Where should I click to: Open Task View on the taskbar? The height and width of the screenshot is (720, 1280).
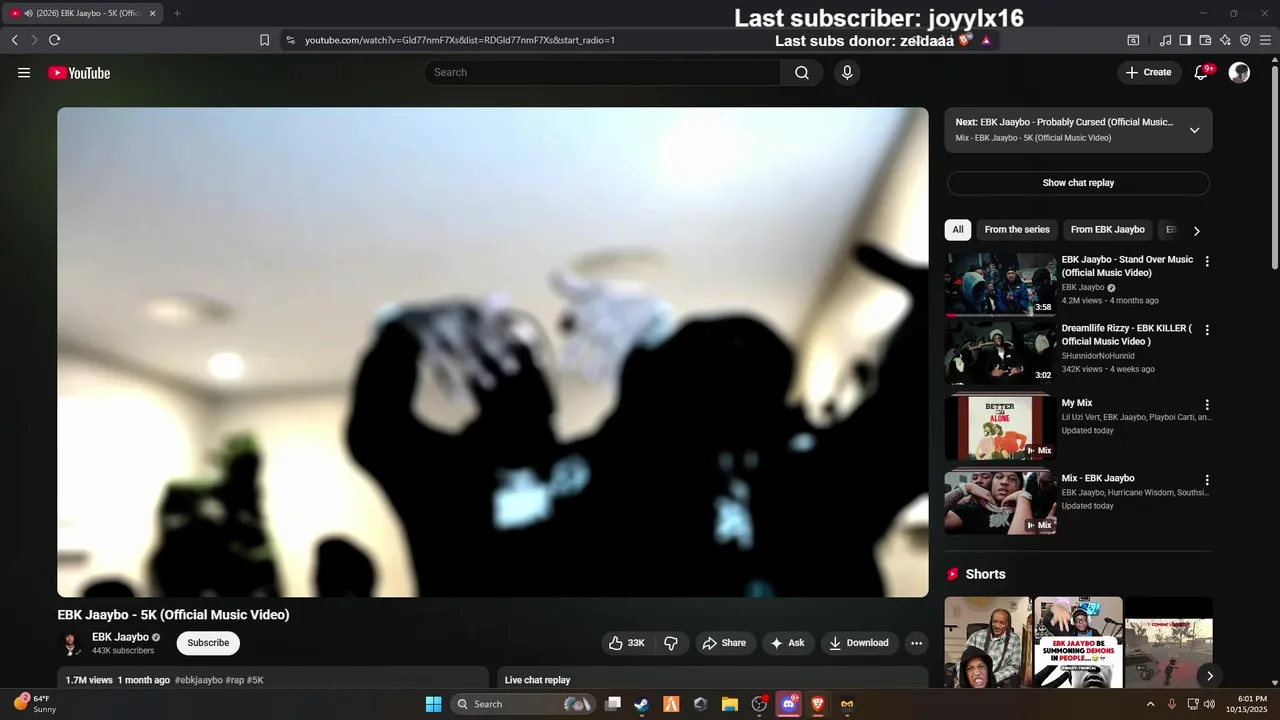pyautogui.click(x=613, y=704)
